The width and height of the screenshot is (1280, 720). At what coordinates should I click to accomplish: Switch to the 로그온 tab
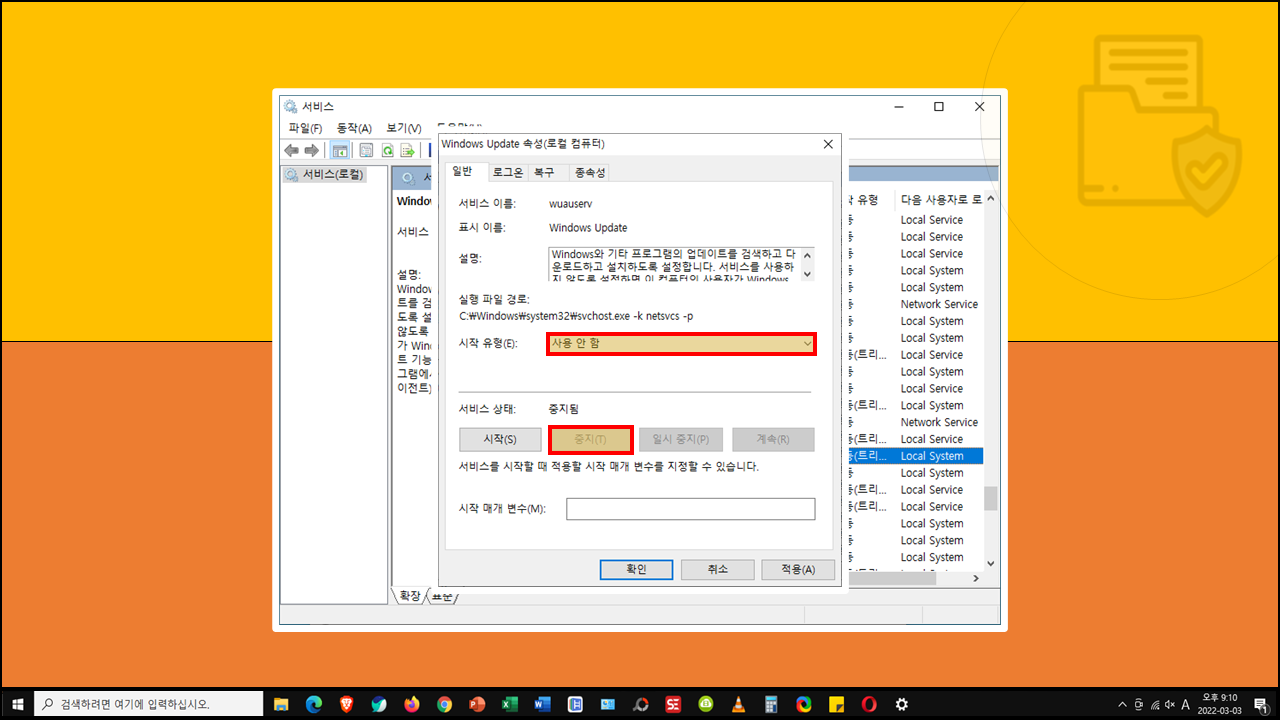[x=508, y=172]
